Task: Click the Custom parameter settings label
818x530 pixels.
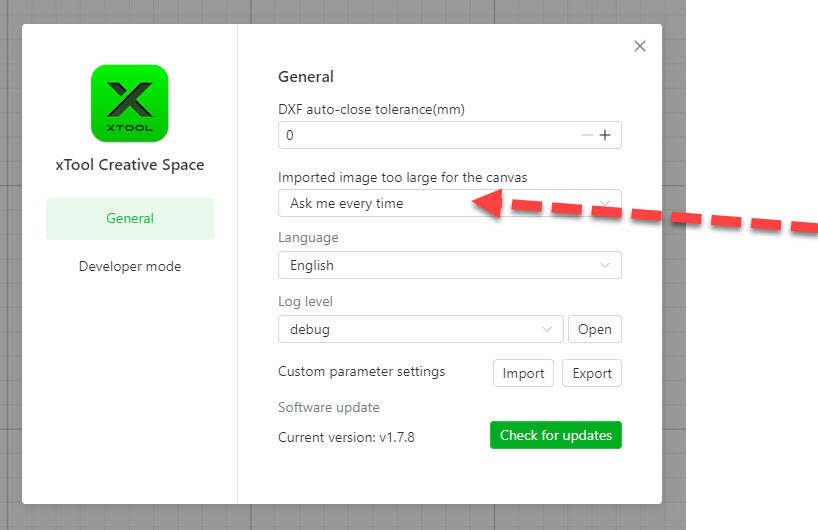Action: tap(362, 371)
